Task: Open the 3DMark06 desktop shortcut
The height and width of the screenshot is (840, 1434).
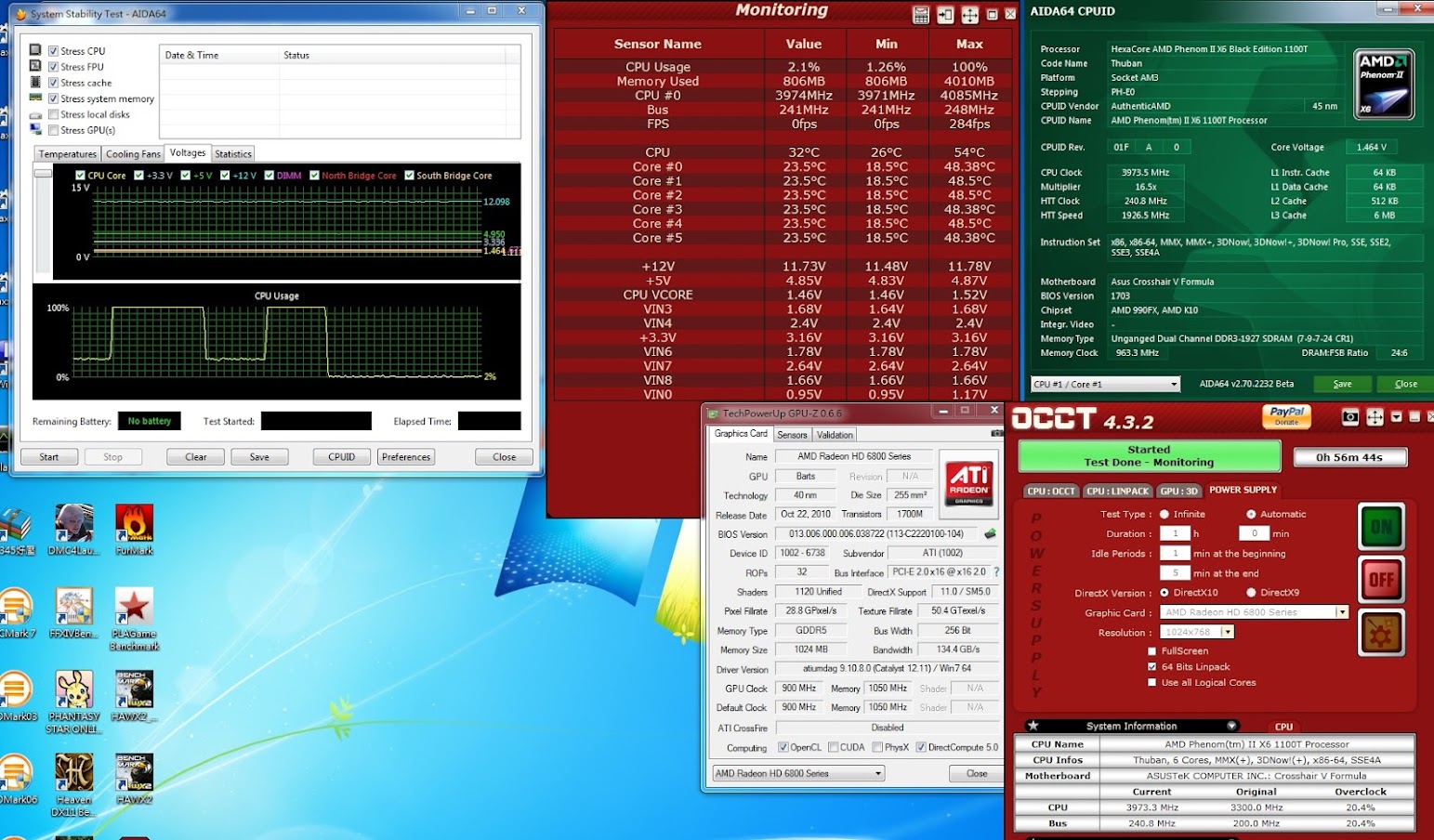Action: coord(16,779)
